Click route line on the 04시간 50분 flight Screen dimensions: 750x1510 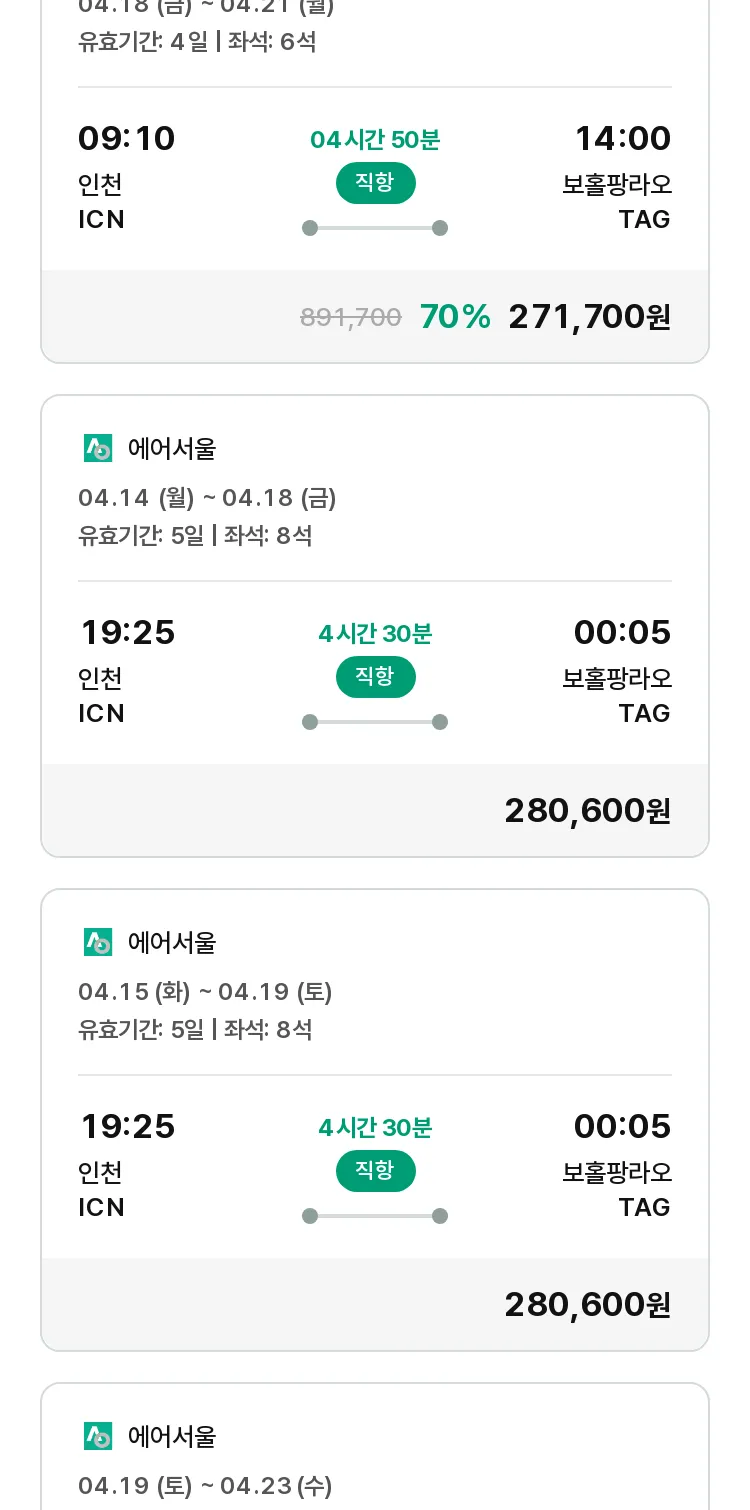375,228
